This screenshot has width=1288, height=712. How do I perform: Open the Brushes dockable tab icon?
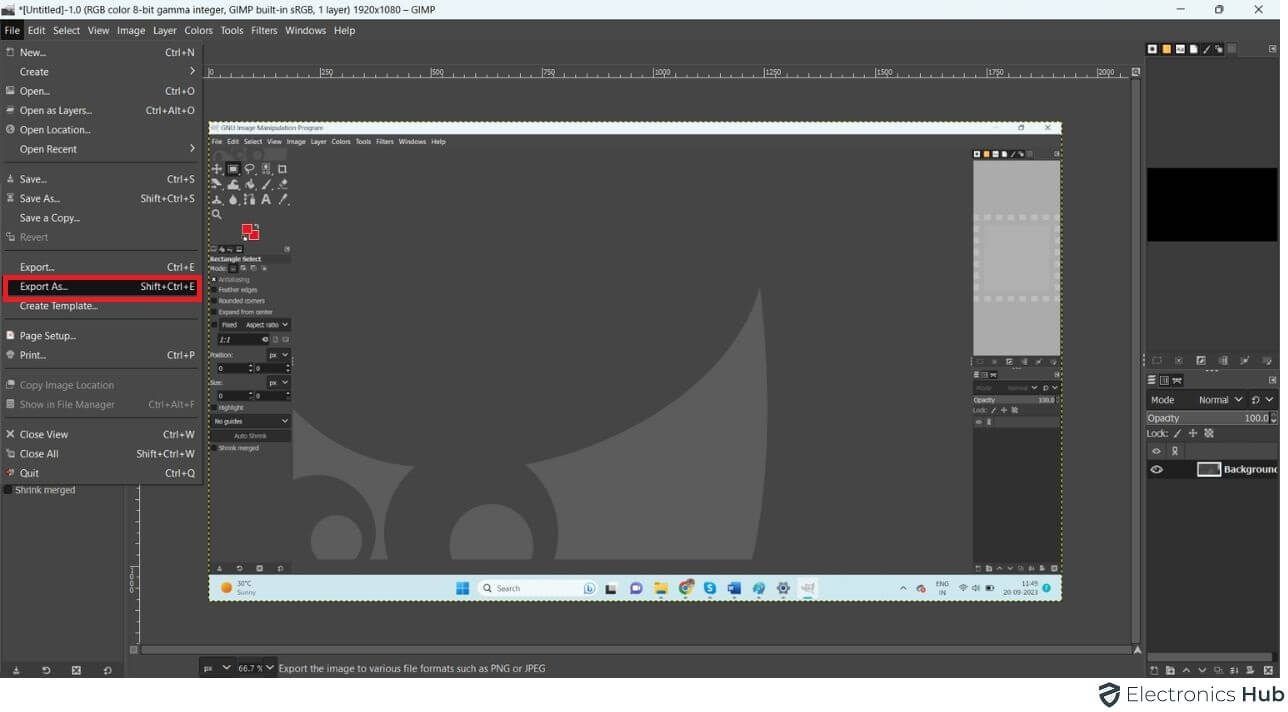pos(1152,49)
